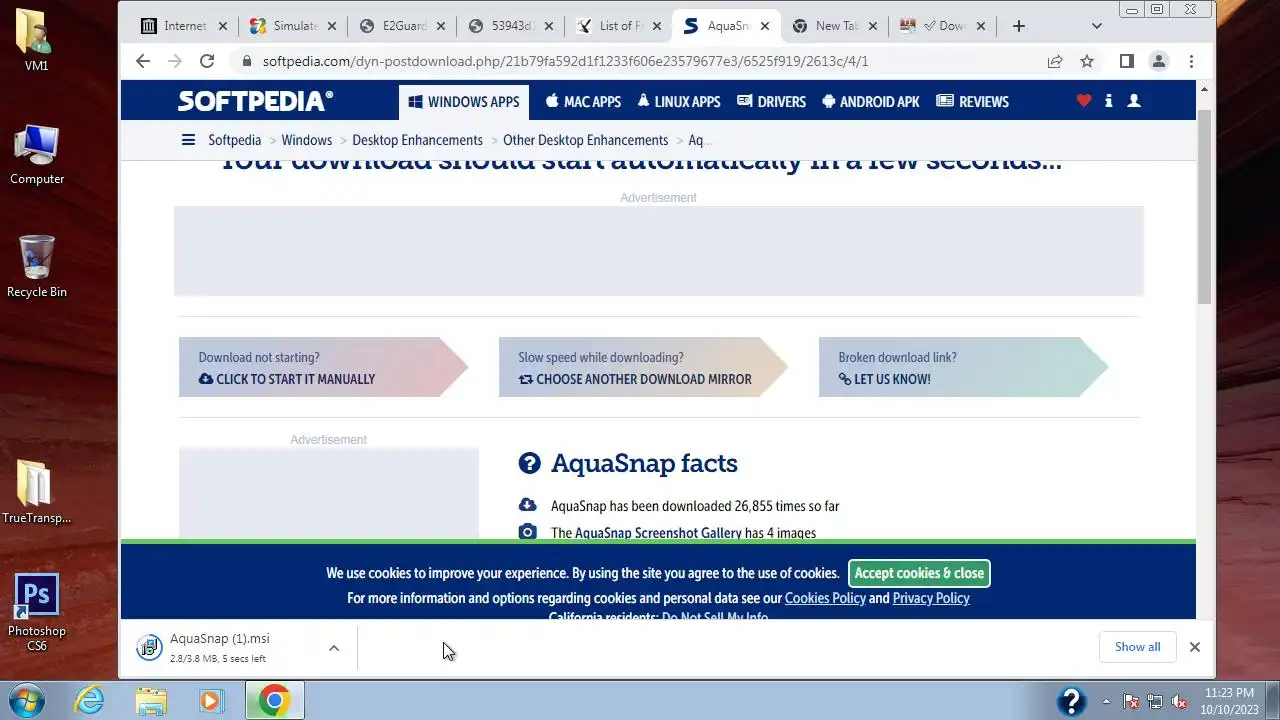Image resolution: width=1280 pixels, height=720 pixels.
Task: Open the Windows Start menu
Action: (x=25, y=700)
